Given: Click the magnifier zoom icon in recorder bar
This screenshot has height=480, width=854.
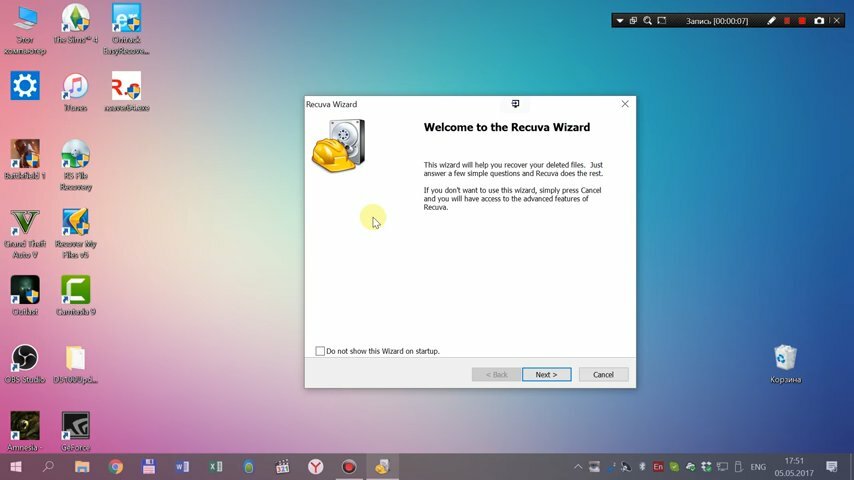Looking at the screenshot, I should click(x=647, y=21).
